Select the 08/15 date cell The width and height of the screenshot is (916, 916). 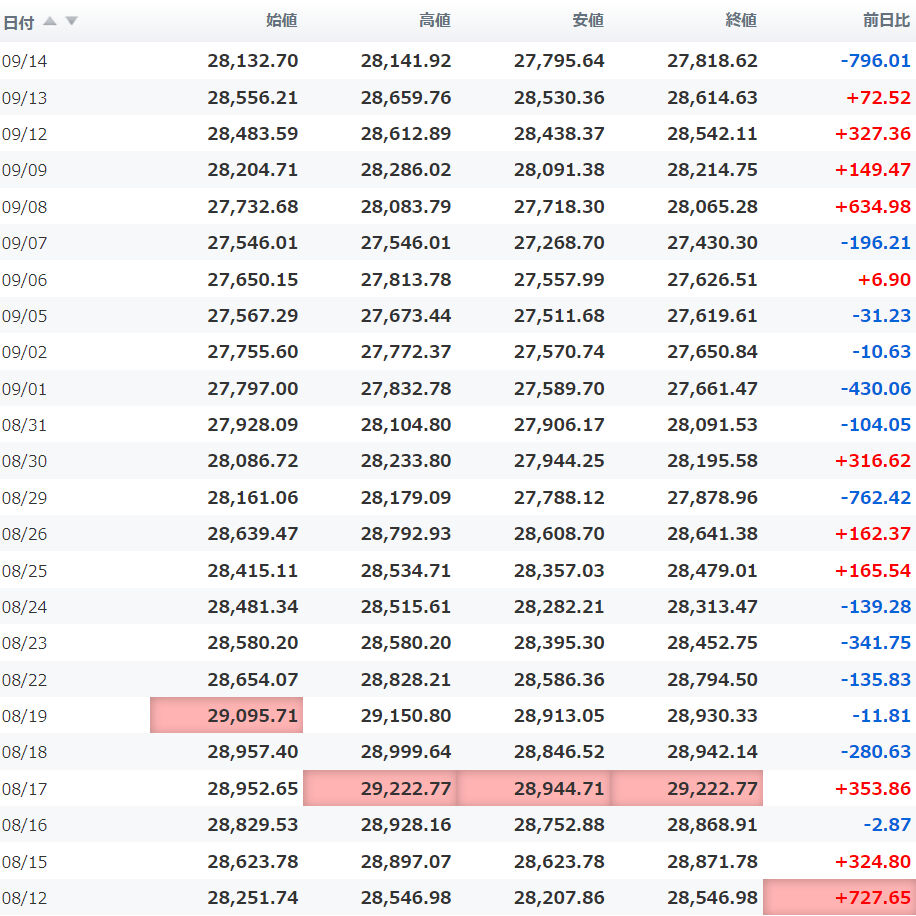click(25, 863)
